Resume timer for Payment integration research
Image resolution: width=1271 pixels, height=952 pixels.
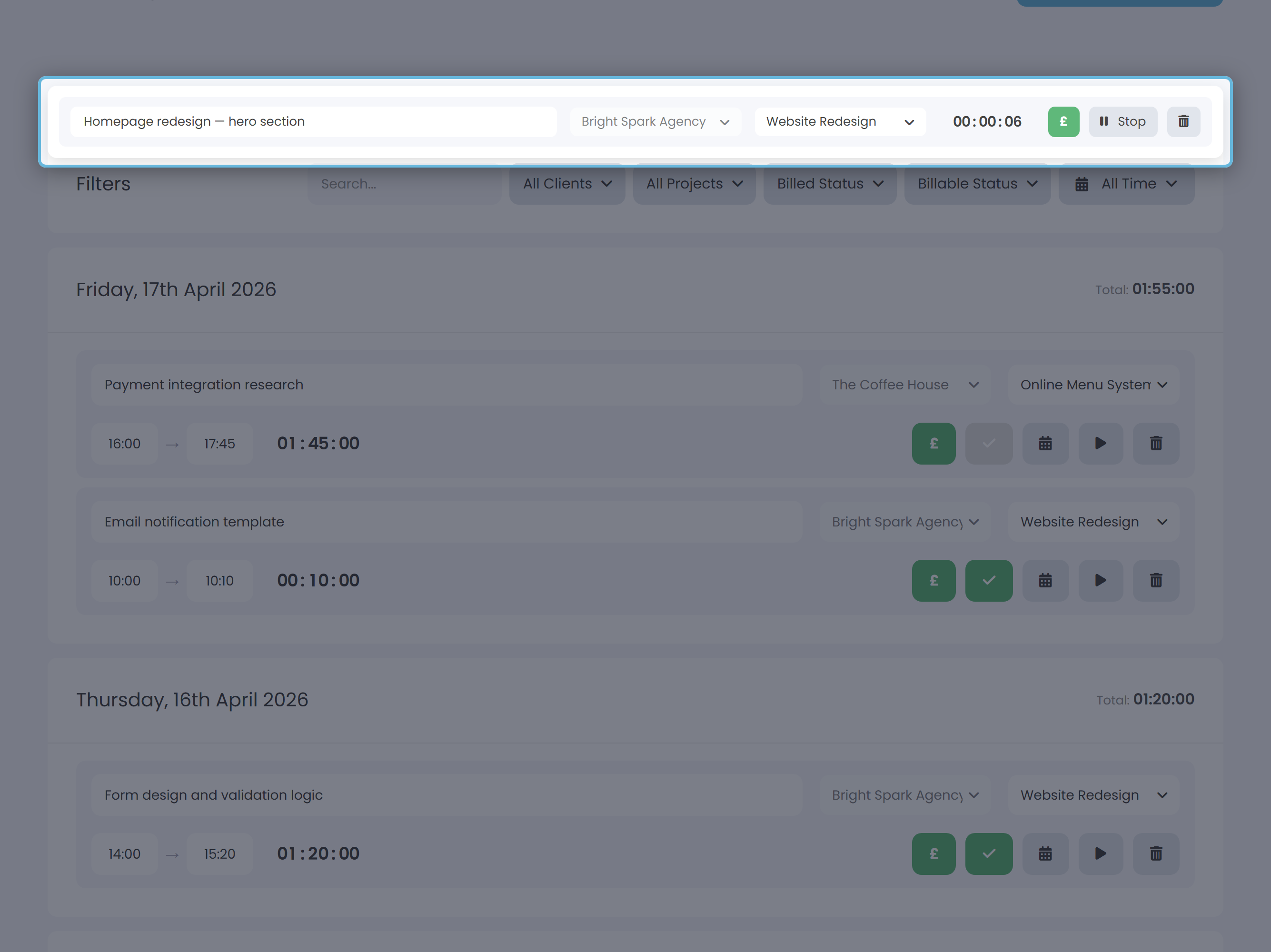tap(1101, 444)
